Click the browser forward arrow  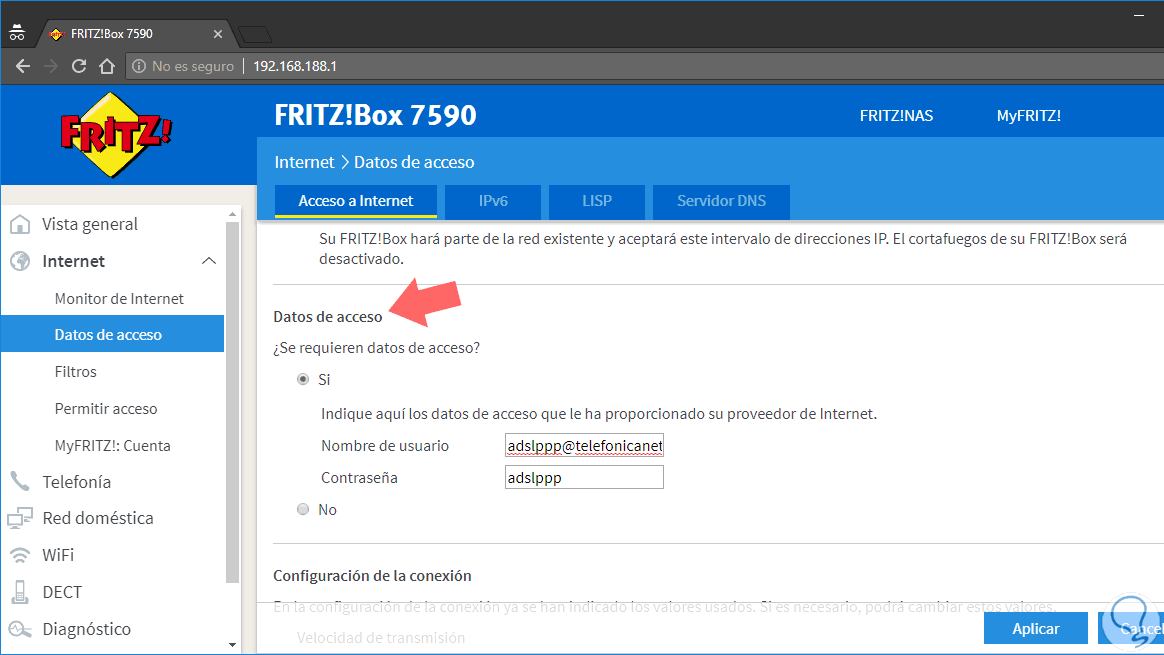50,66
